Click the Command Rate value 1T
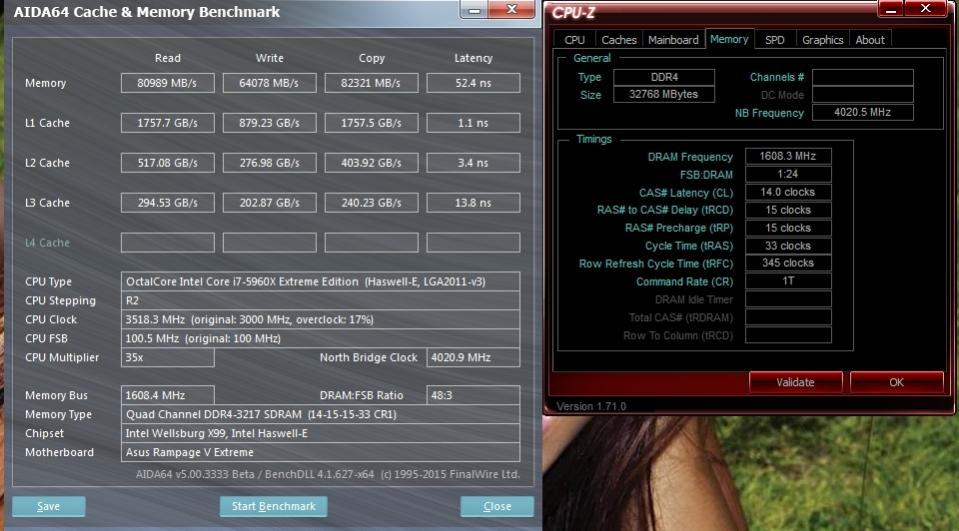Viewport: 959px width, 531px height. 788,281
